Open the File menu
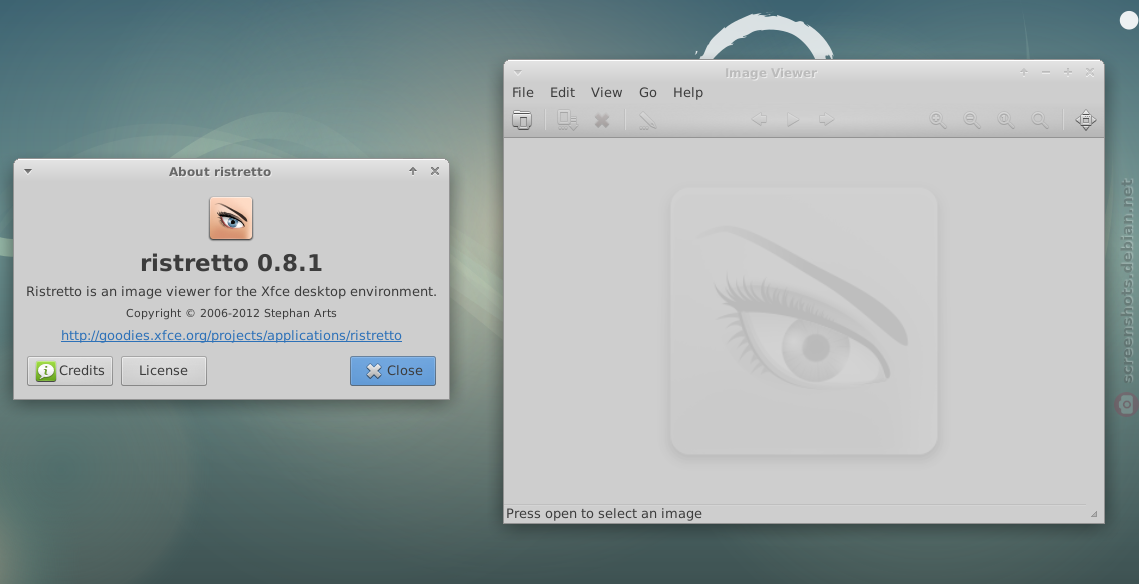This screenshot has width=1139, height=584. click(x=522, y=92)
